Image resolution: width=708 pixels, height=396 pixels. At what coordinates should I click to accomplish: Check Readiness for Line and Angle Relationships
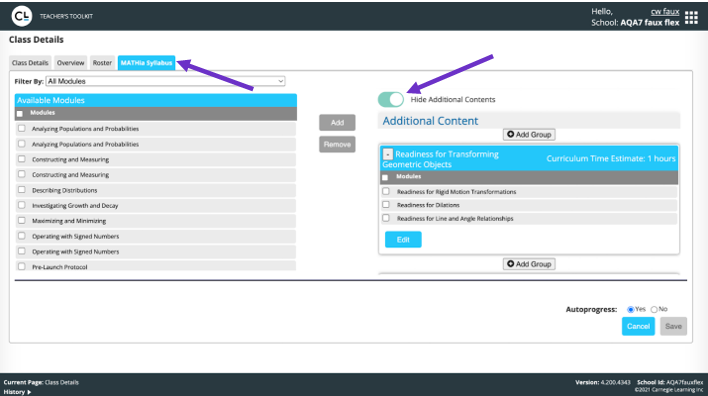[x=386, y=218]
